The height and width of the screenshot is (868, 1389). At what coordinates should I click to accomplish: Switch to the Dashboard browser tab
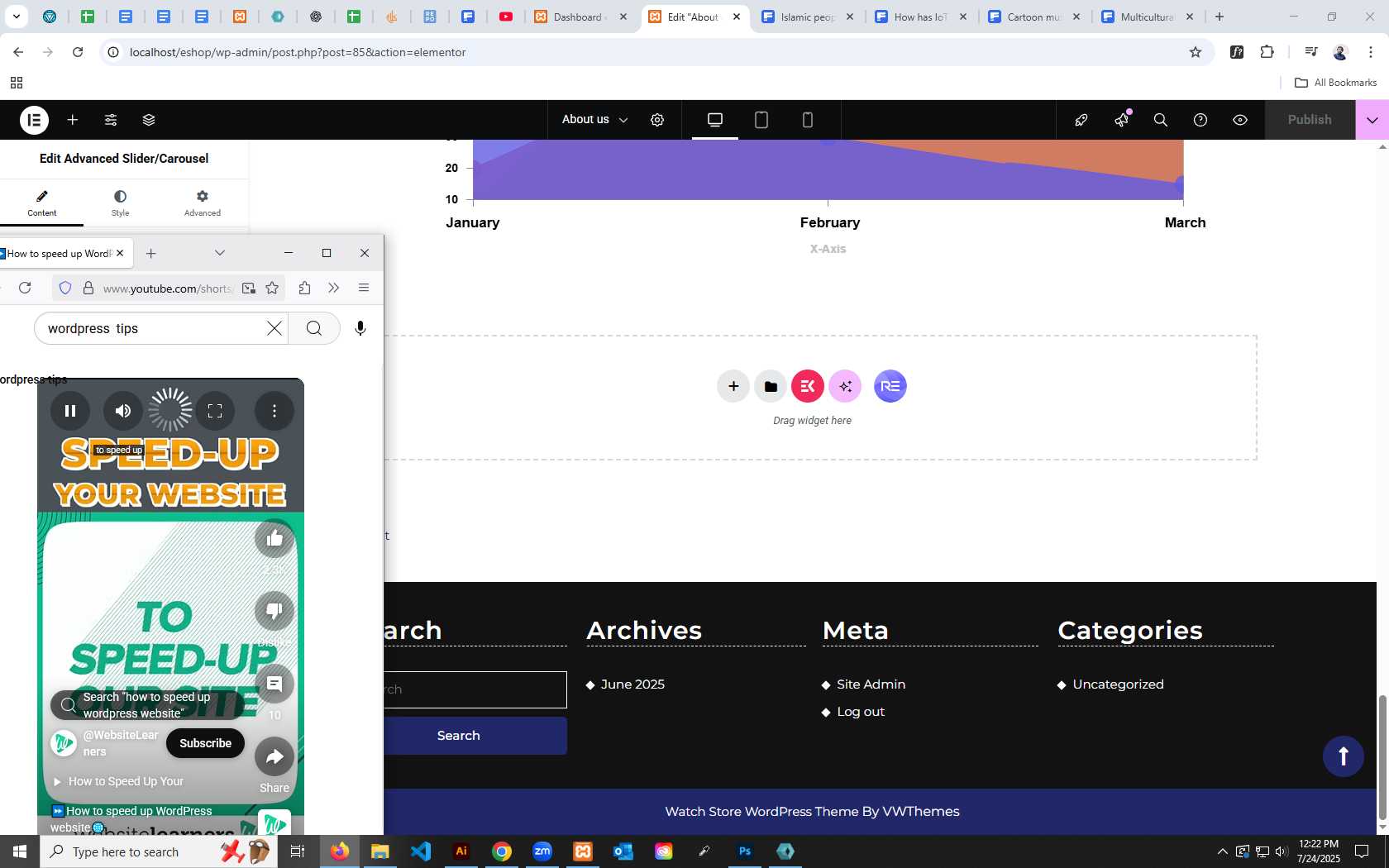pyautogui.click(x=581, y=17)
